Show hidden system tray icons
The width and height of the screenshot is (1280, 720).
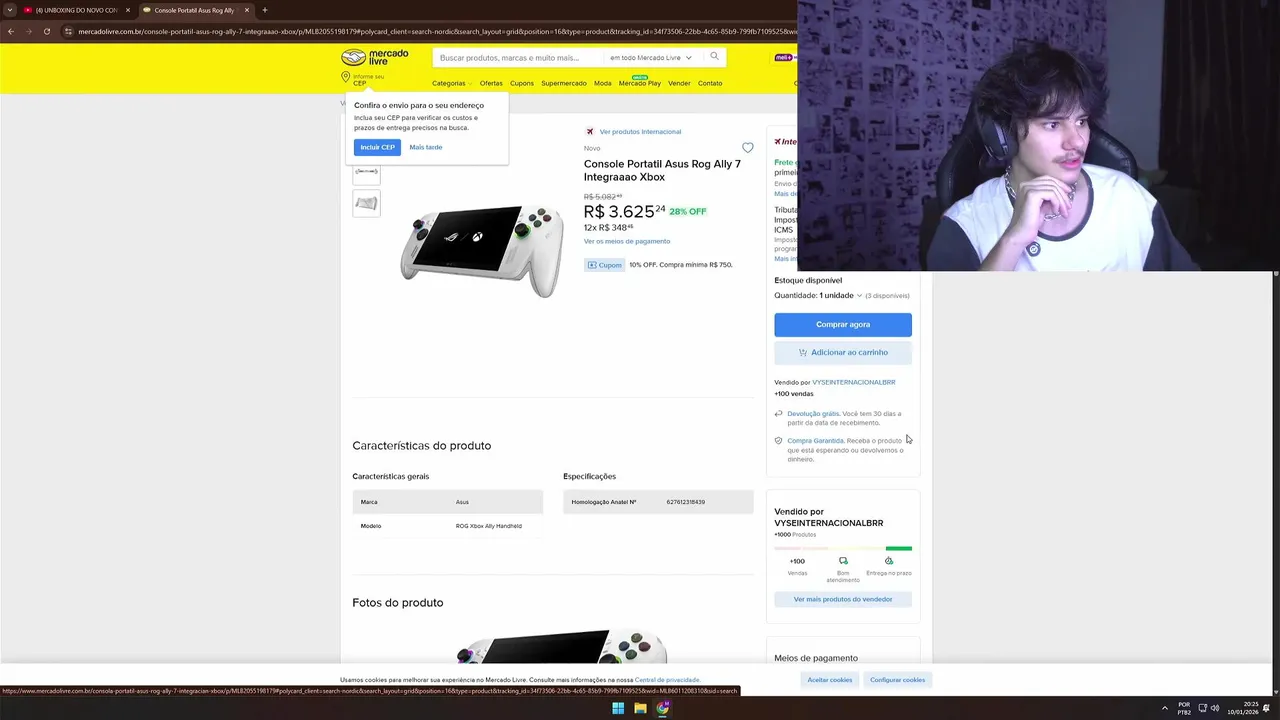[x=1164, y=708]
